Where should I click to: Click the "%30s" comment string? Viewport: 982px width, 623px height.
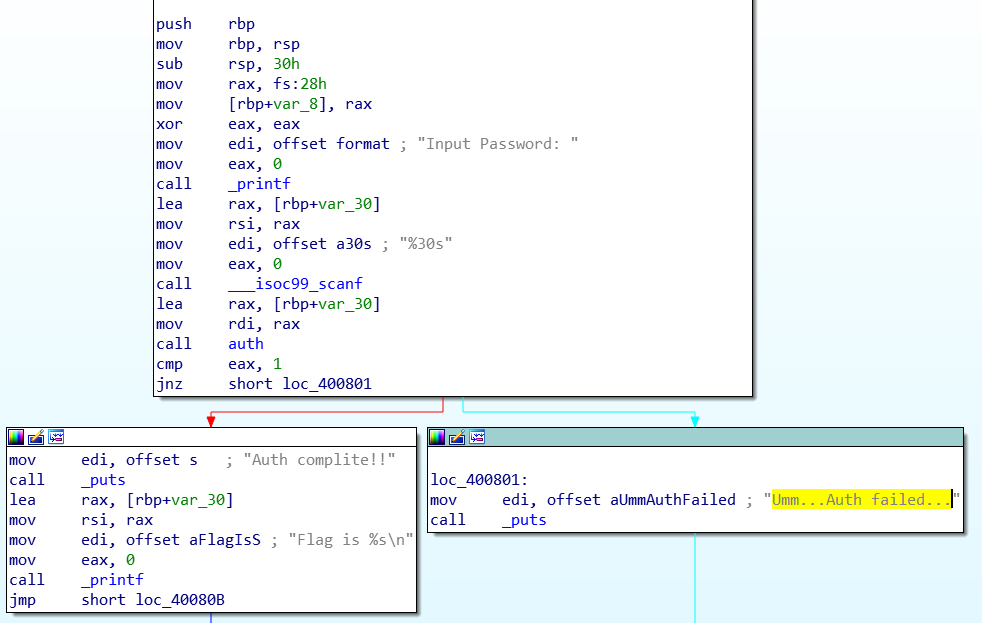pyautogui.click(x=426, y=244)
